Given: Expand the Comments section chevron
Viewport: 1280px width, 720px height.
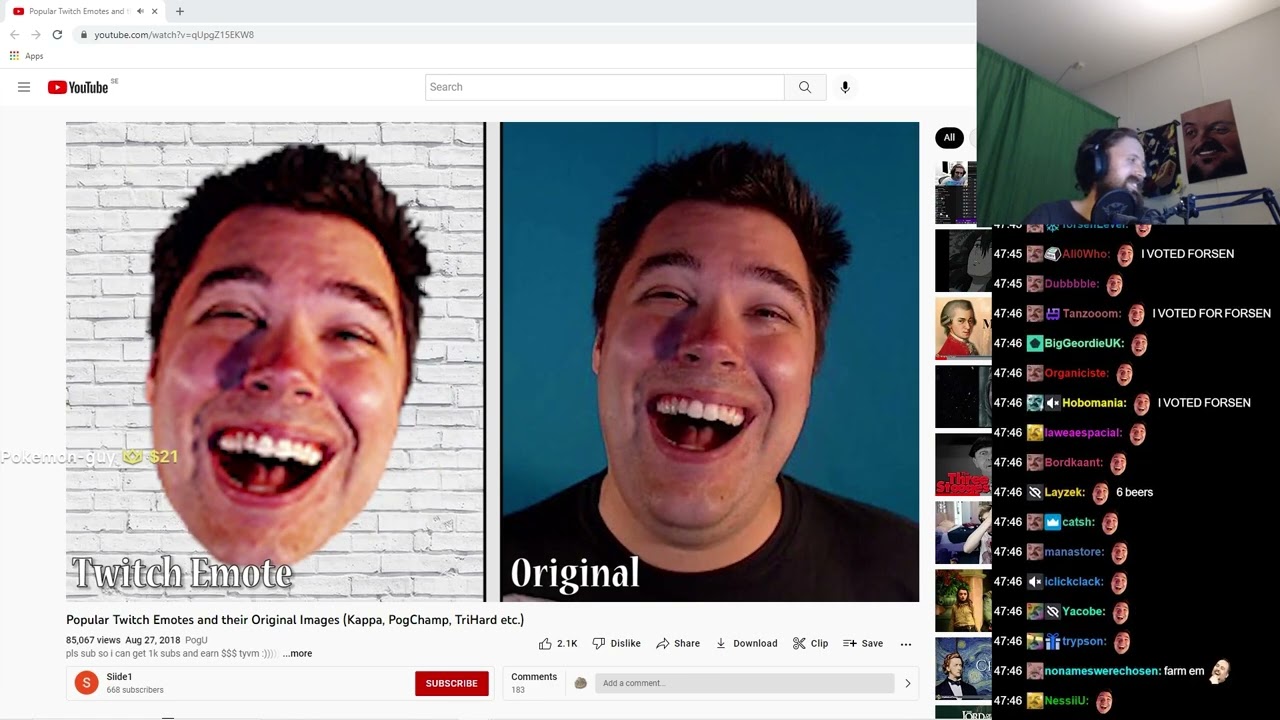Looking at the screenshot, I should coord(907,683).
